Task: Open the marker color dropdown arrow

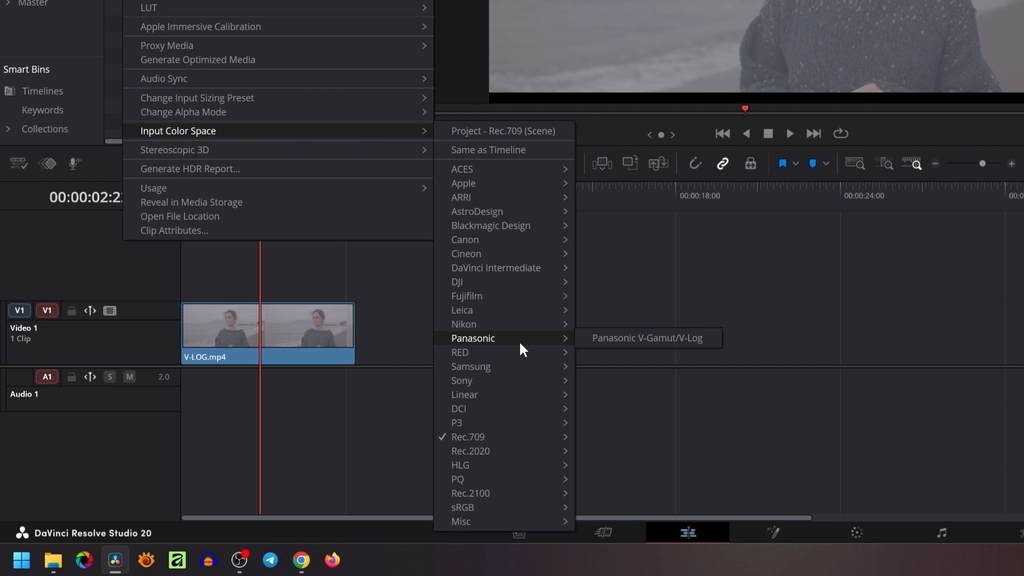Action: [x=826, y=163]
